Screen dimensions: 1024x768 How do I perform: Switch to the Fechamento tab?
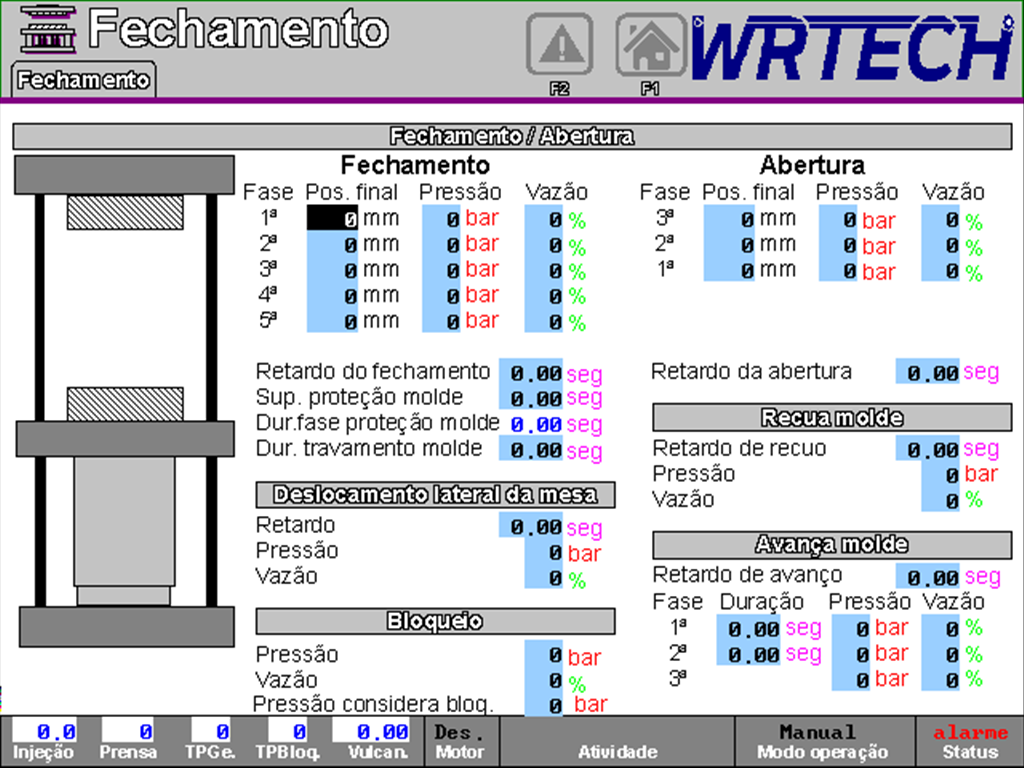point(82,80)
